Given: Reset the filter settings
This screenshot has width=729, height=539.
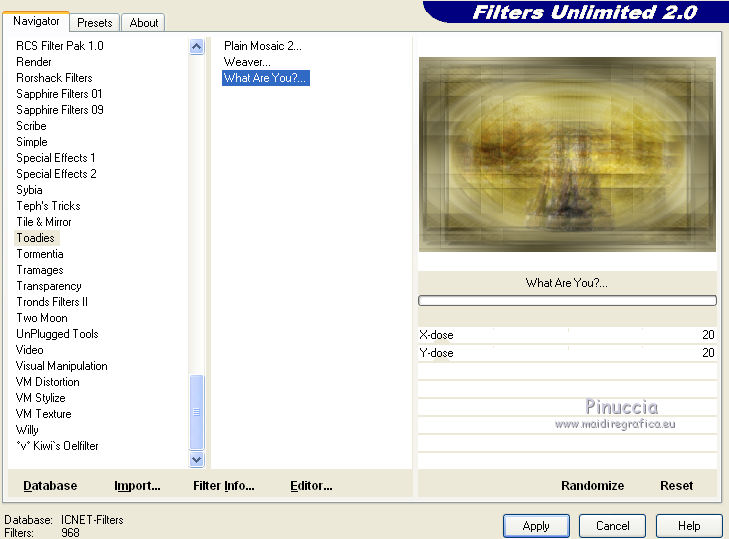Looking at the screenshot, I should point(676,486).
